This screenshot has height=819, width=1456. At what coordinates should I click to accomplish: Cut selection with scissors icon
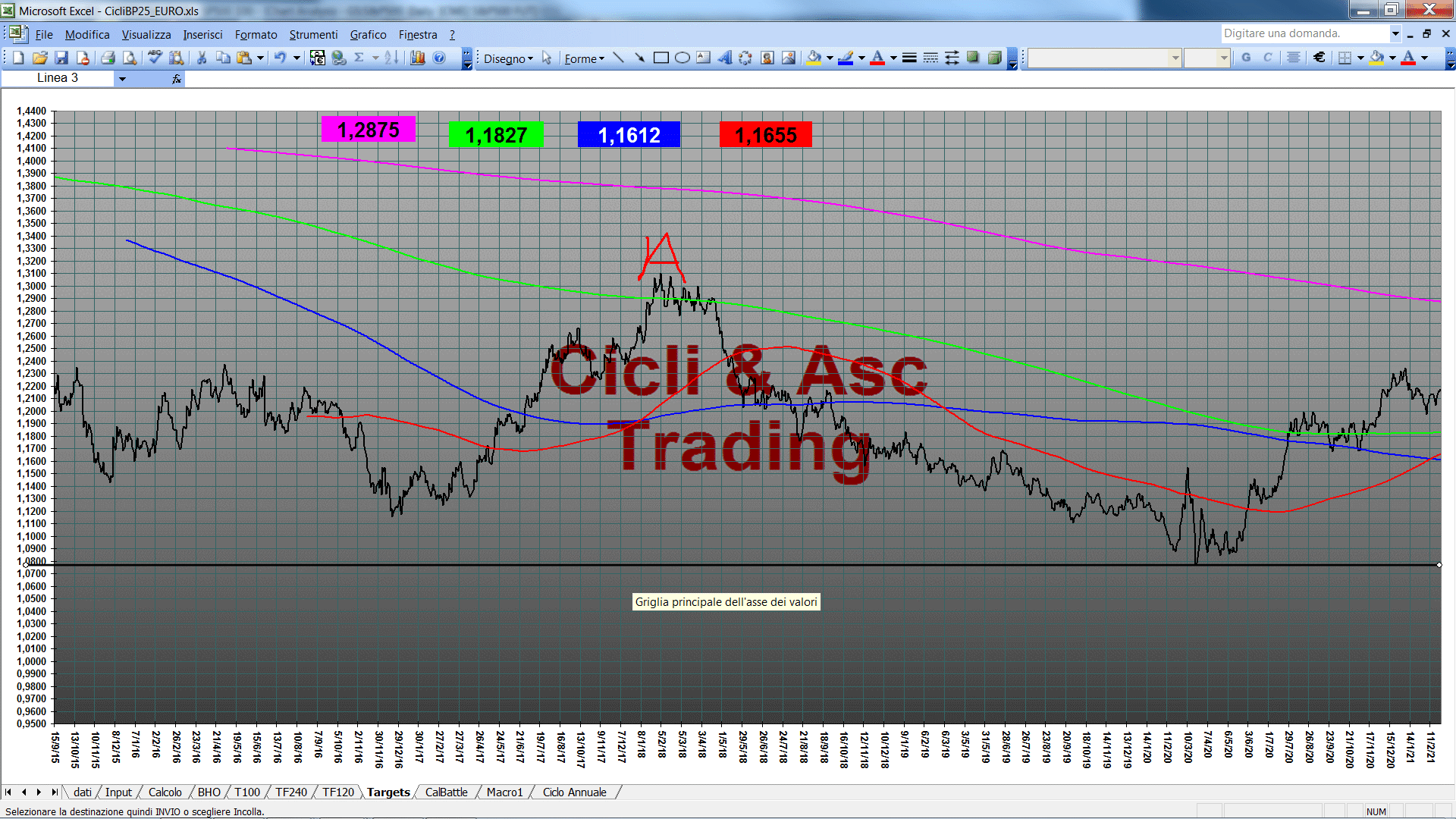(x=202, y=58)
